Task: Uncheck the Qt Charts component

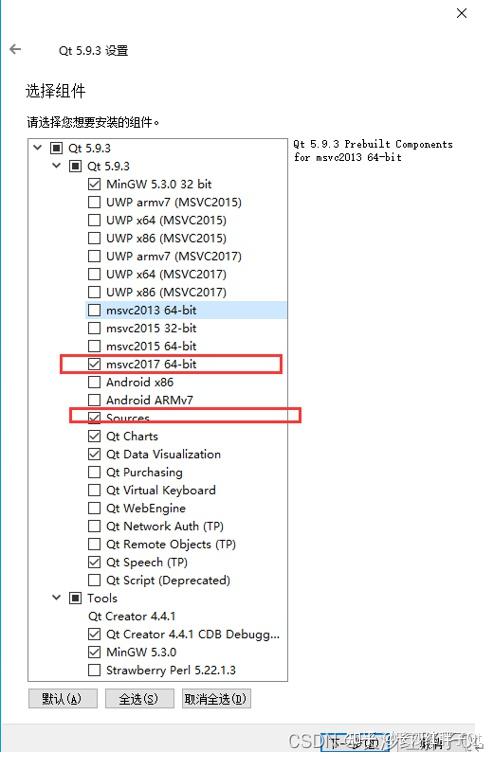Action: click(x=94, y=436)
